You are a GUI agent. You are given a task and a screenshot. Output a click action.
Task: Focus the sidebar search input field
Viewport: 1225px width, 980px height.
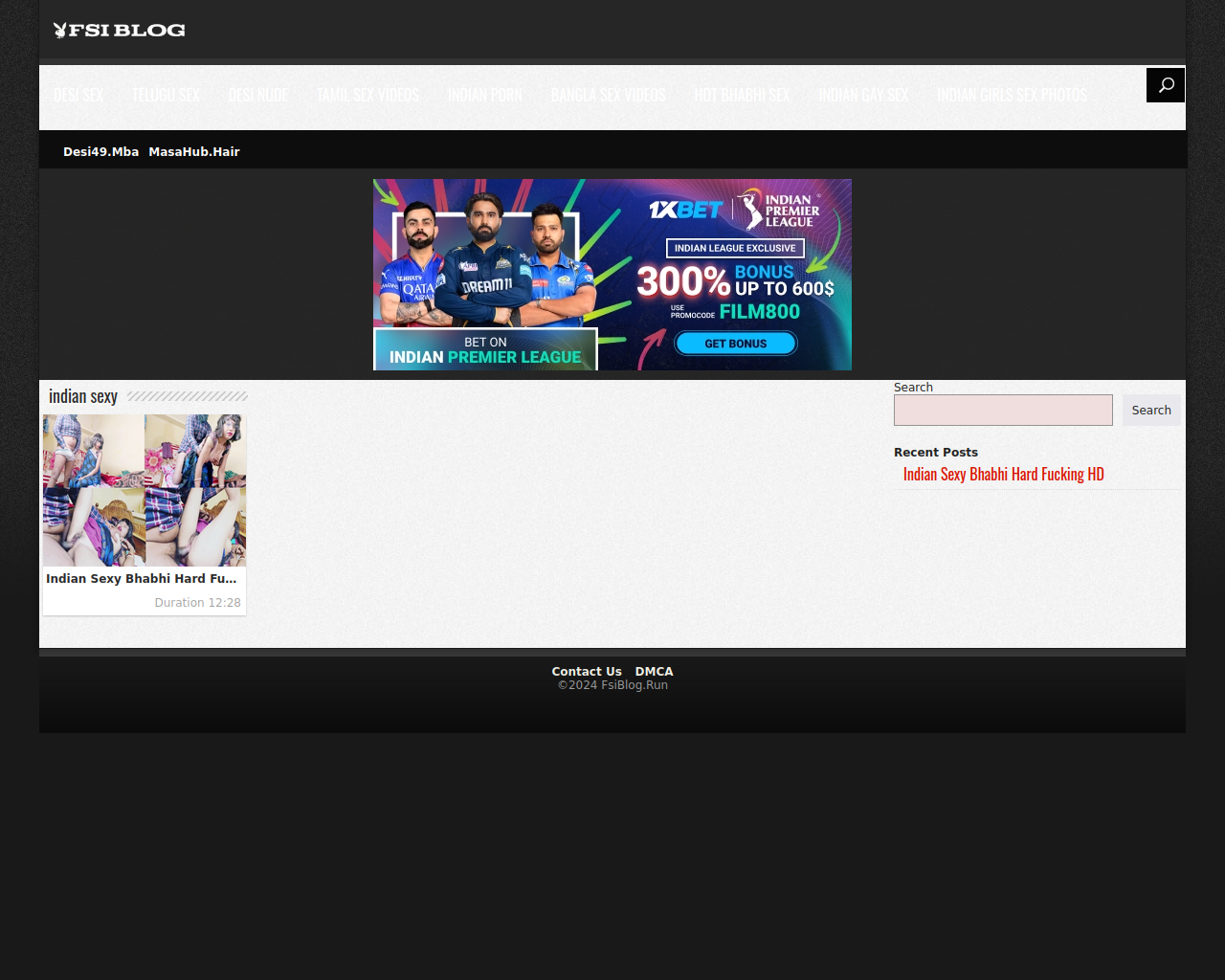pos(1003,410)
